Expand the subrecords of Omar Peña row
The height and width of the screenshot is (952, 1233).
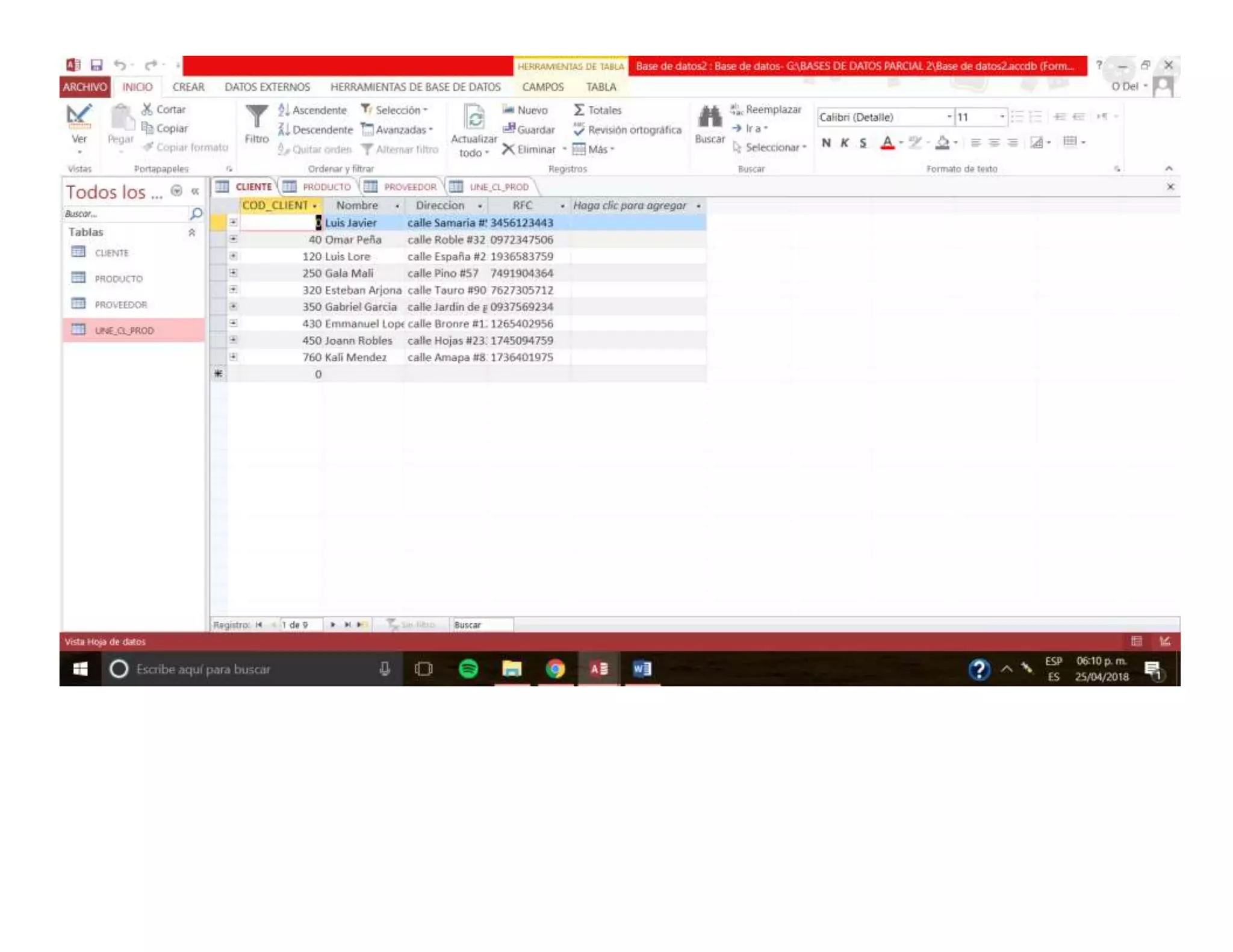(233, 240)
